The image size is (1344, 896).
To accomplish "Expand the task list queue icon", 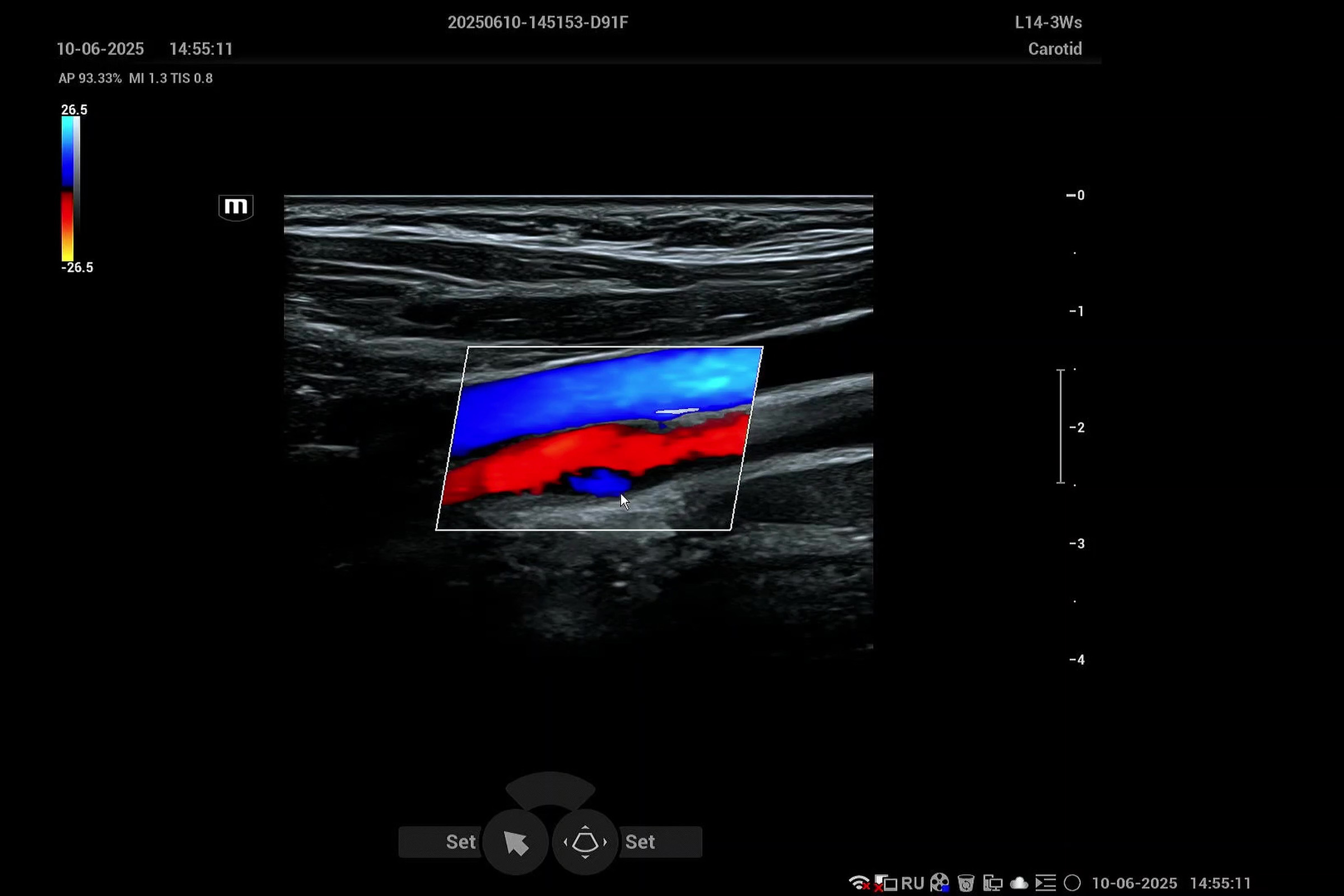I will 1045,883.
